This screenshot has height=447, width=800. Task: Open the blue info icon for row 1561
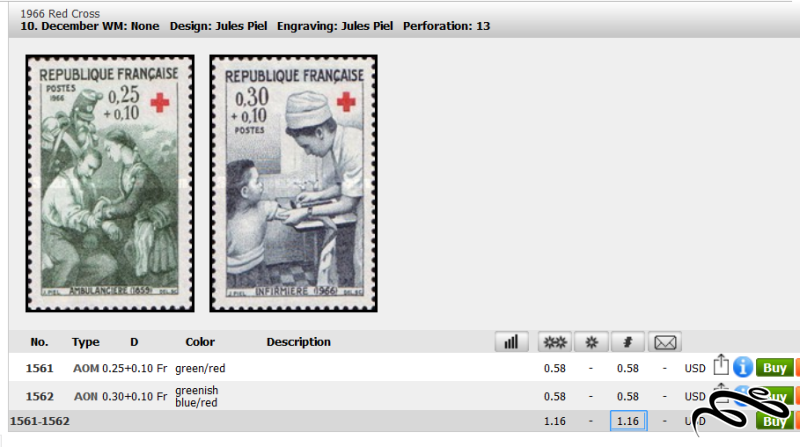[x=743, y=367]
